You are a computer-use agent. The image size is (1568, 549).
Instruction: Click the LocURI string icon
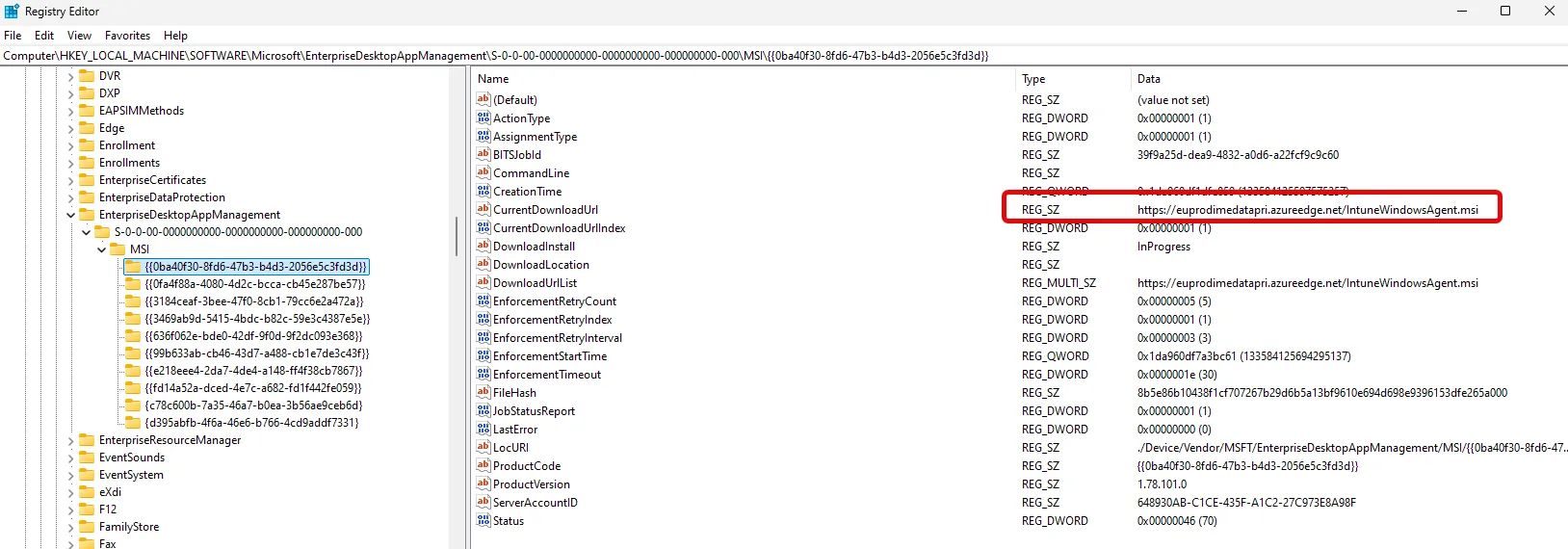(x=483, y=447)
